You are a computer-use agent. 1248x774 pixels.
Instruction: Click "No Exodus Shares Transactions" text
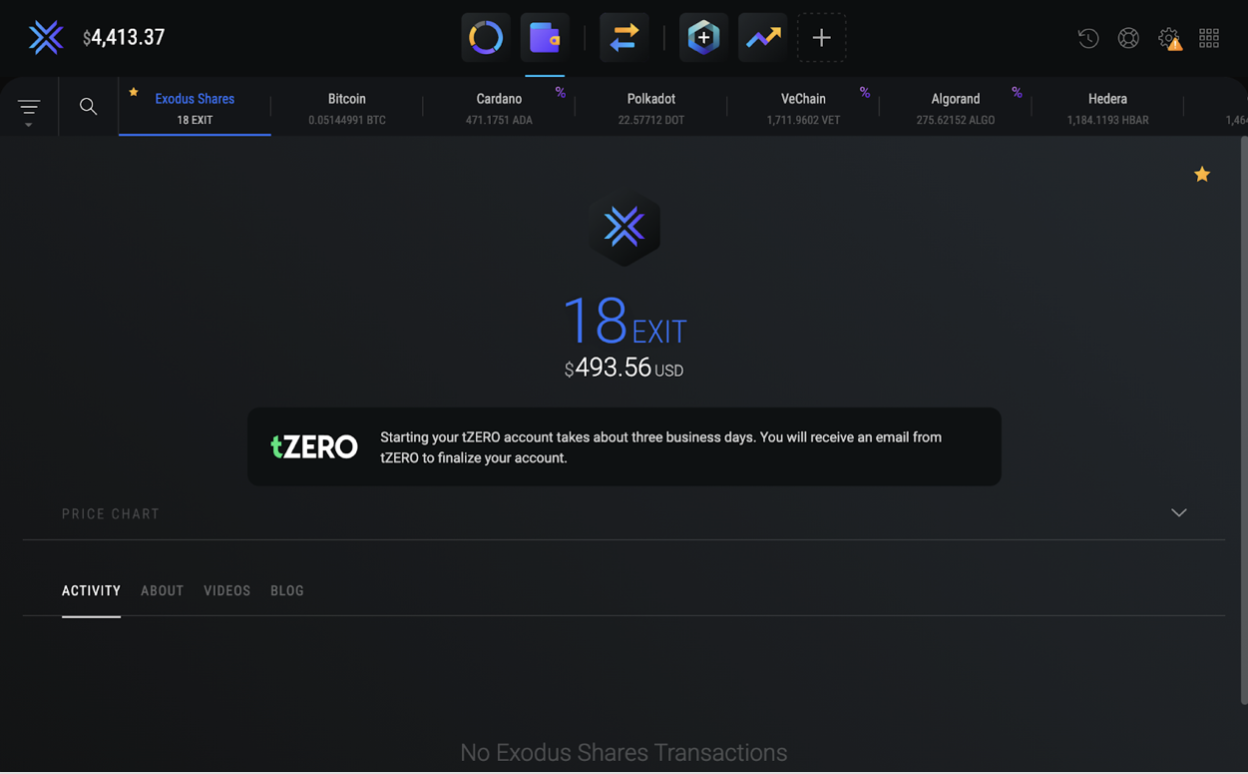(x=624, y=752)
